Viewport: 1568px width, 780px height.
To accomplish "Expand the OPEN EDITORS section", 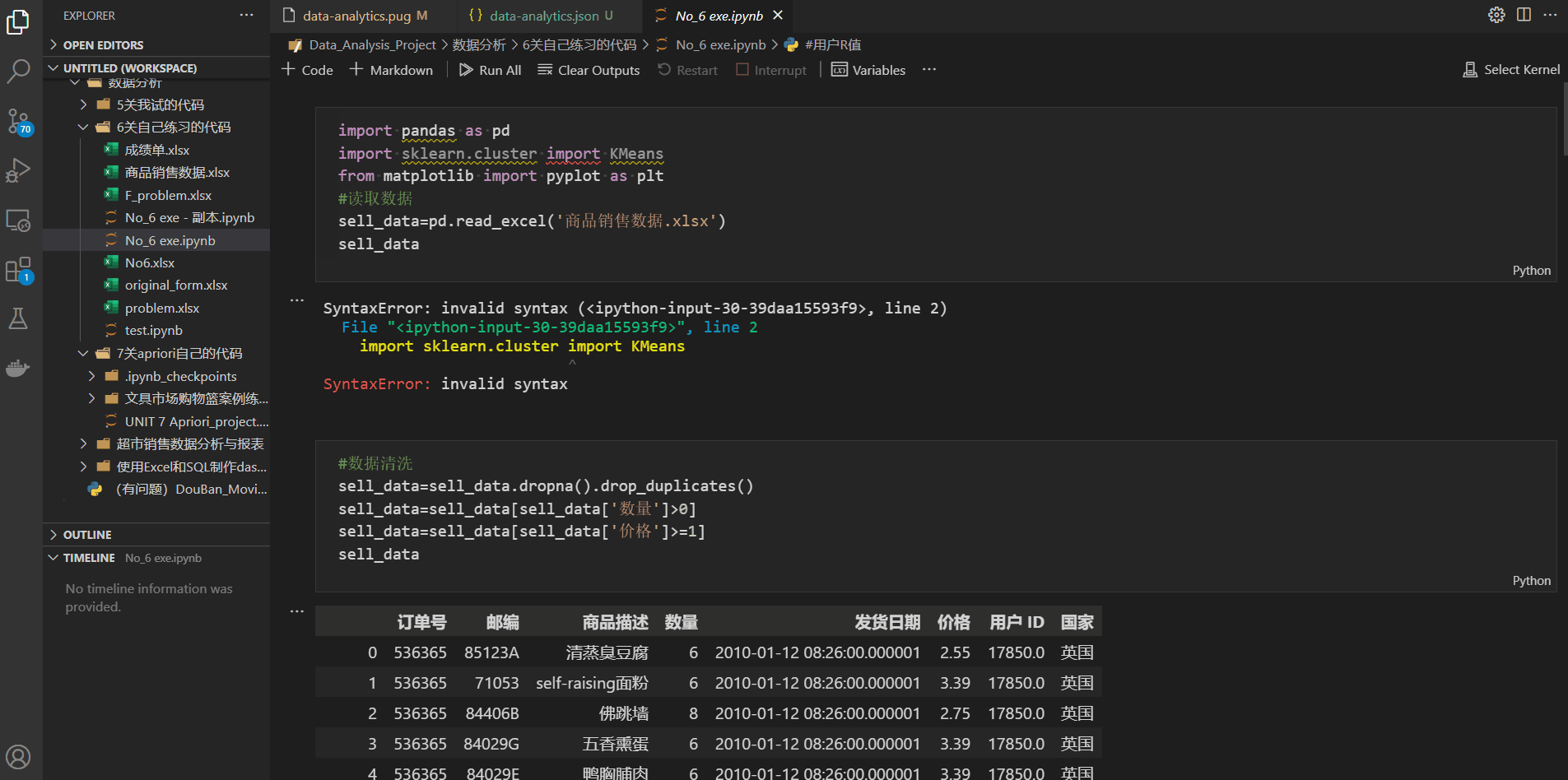I will 103,45.
